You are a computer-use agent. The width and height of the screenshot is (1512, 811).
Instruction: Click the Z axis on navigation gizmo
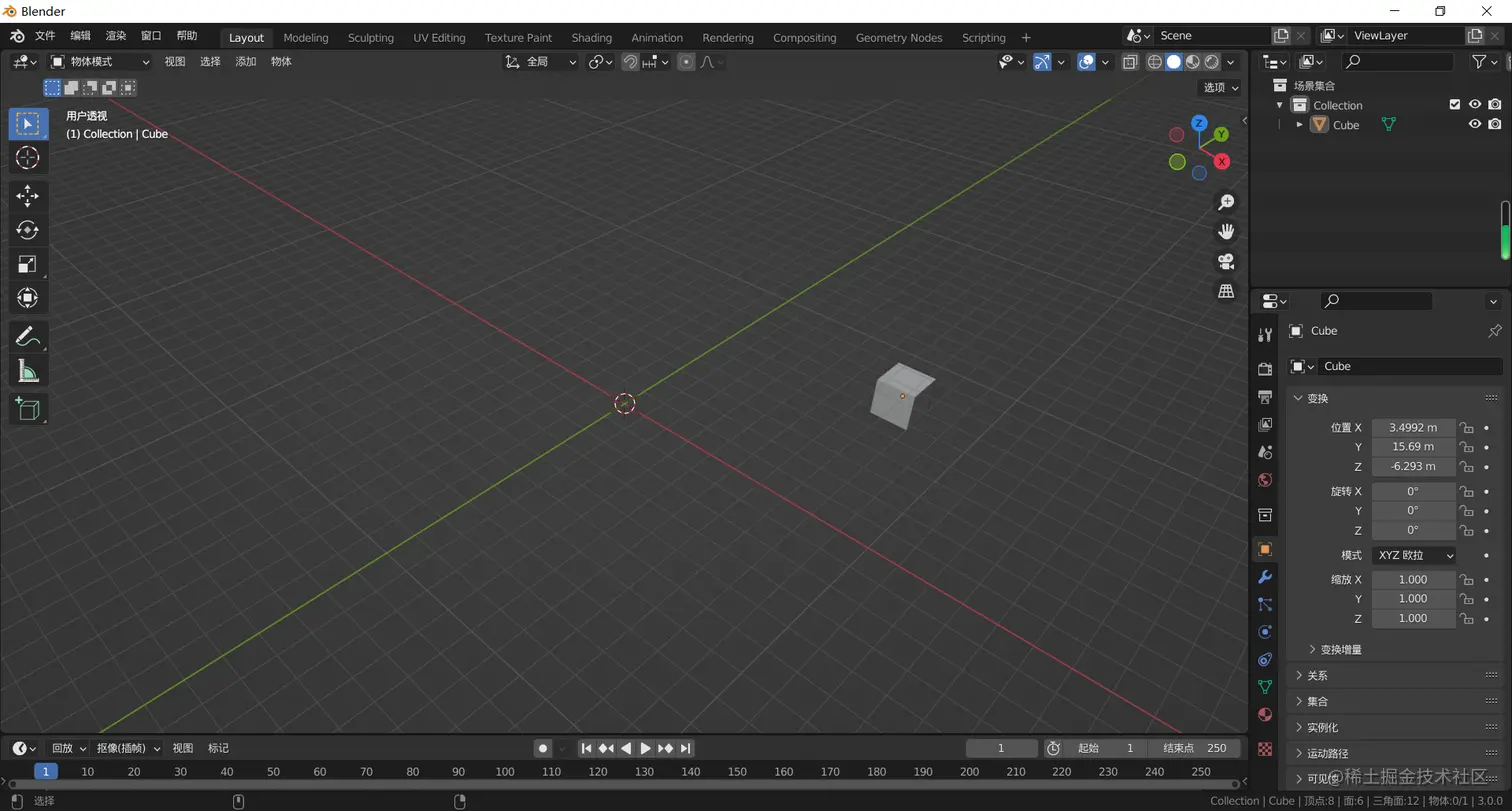coord(1199,123)
